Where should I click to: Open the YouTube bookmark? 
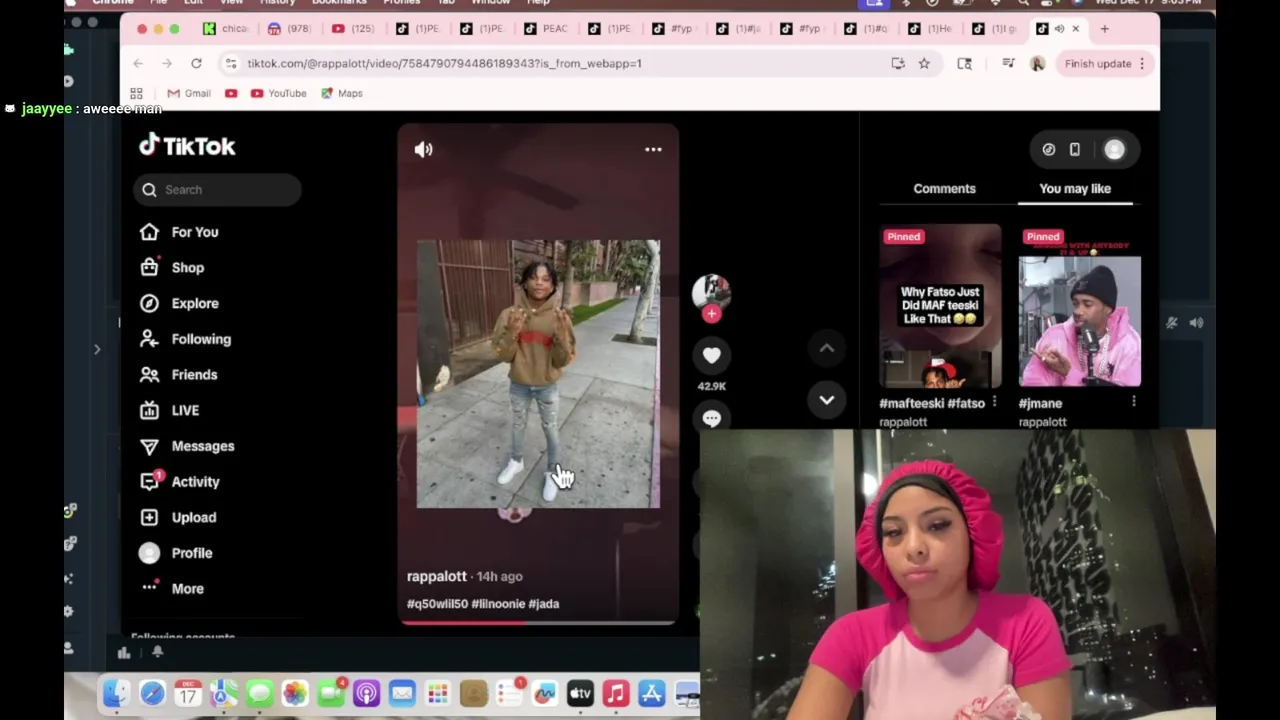pos(278,93)
